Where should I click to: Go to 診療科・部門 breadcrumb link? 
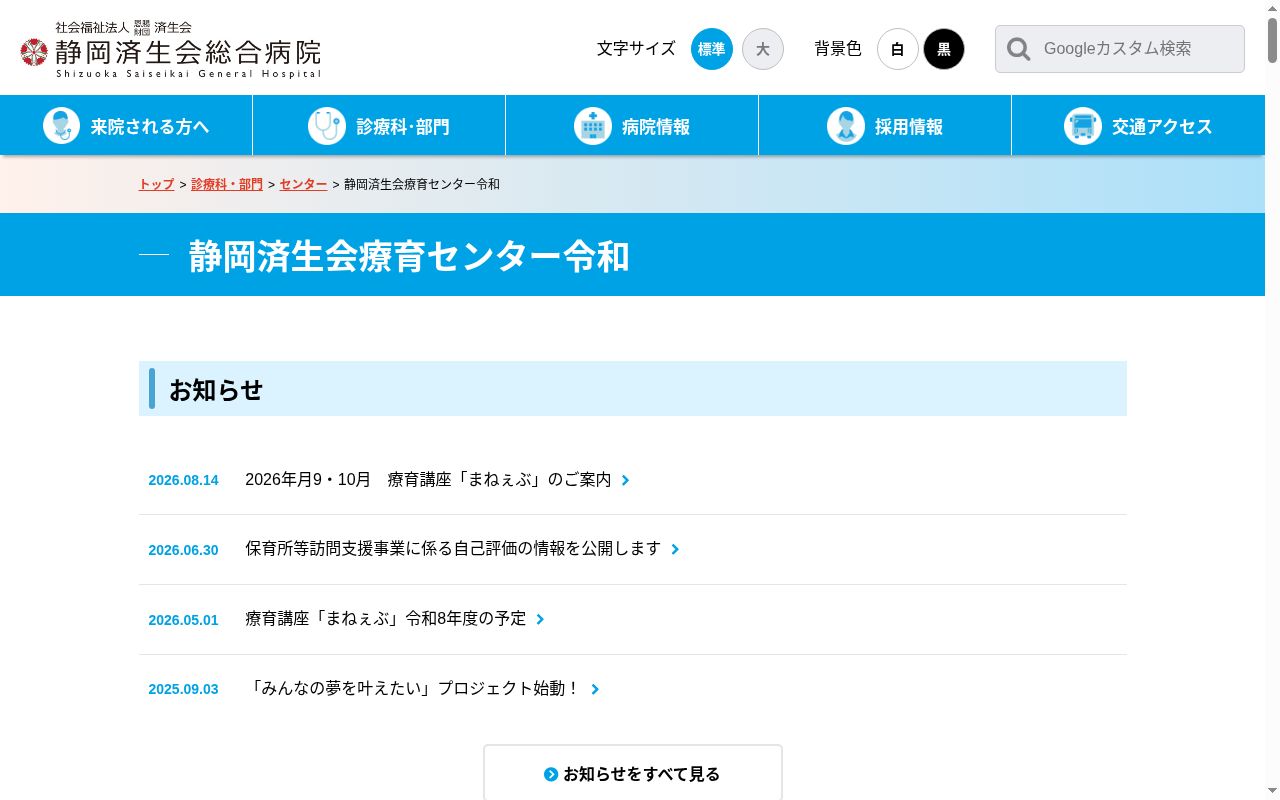point(227,184)
